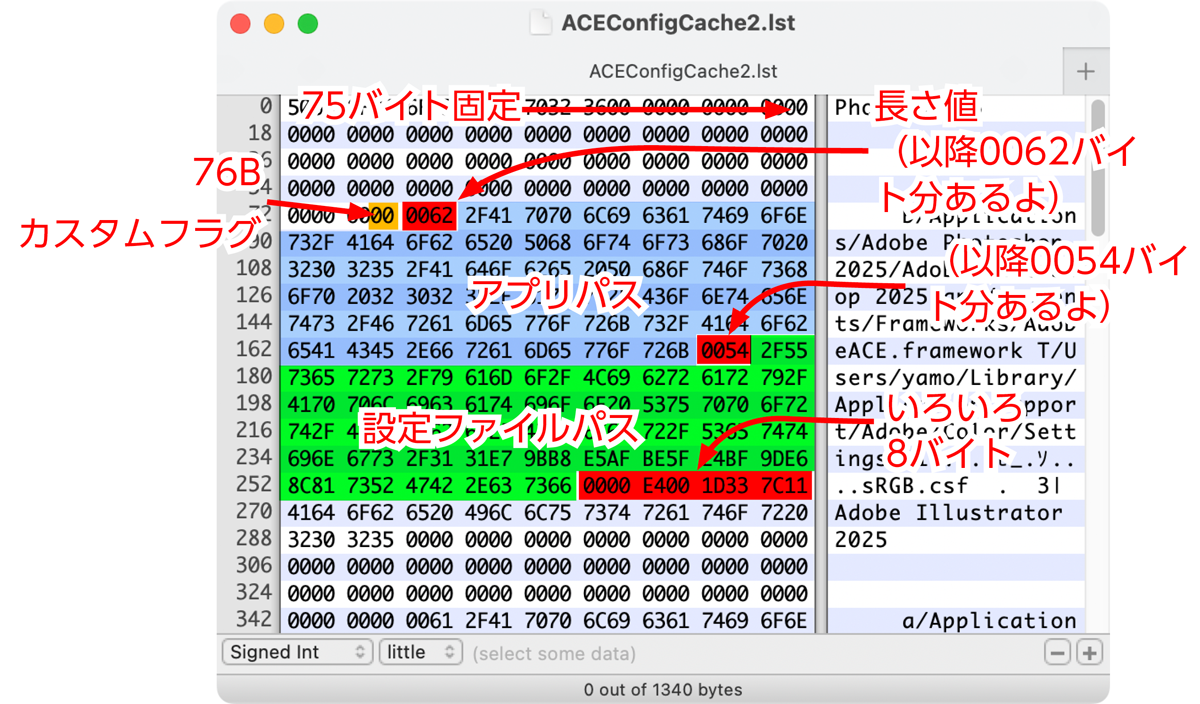Click line number 306 in the gutter

[253, 565]
